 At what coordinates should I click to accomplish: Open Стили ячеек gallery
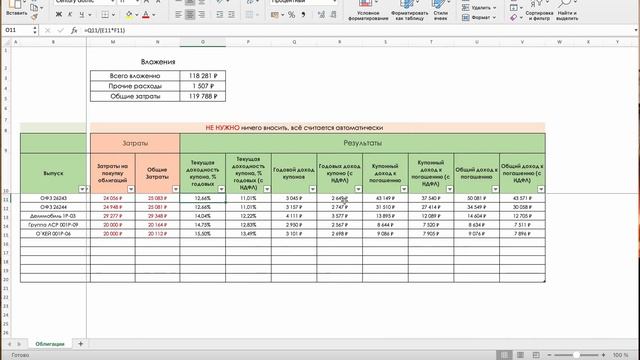440,10
